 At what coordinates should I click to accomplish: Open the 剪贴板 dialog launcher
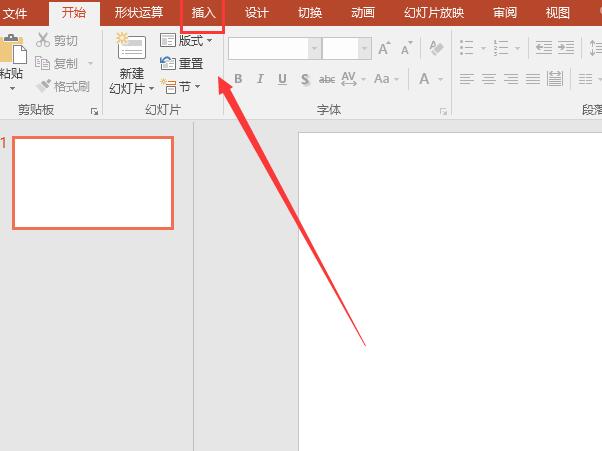(94, 112)
